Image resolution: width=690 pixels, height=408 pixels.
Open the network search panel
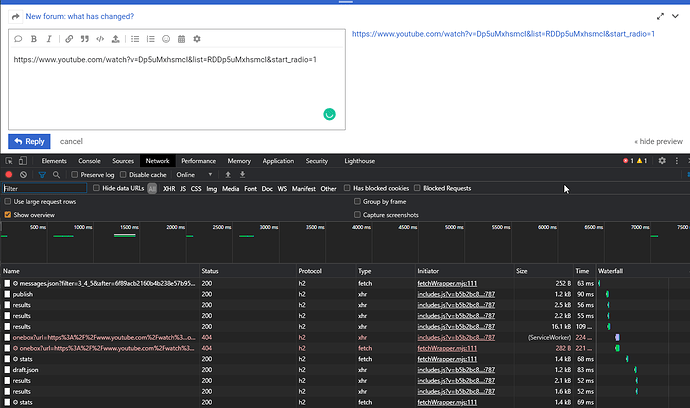56,175
